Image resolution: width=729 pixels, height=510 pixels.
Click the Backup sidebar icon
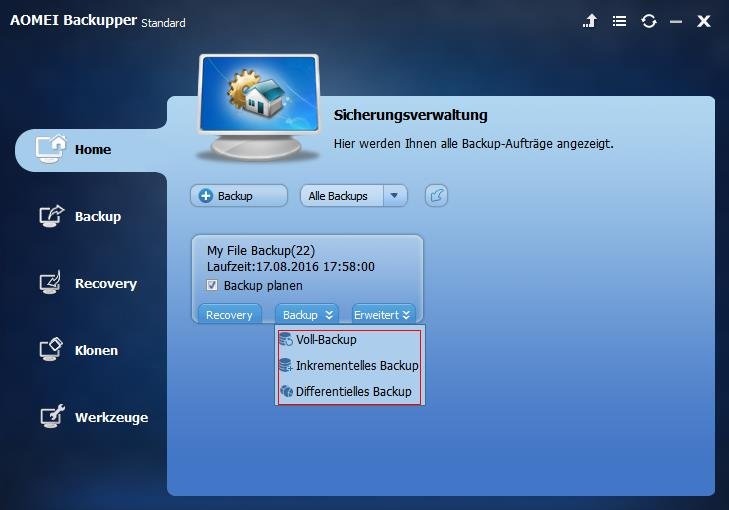[51, 216]
